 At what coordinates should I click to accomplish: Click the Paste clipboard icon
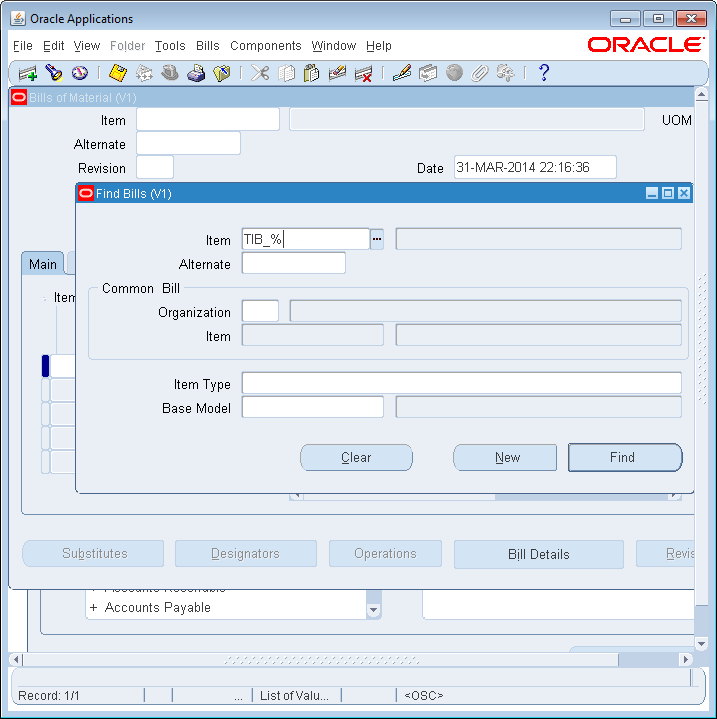tap(311, 73)
